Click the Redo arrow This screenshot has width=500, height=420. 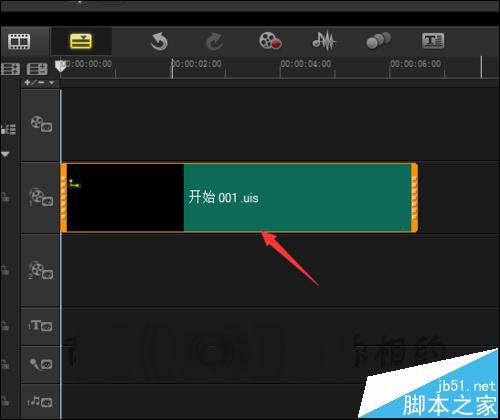coord(214,41)
